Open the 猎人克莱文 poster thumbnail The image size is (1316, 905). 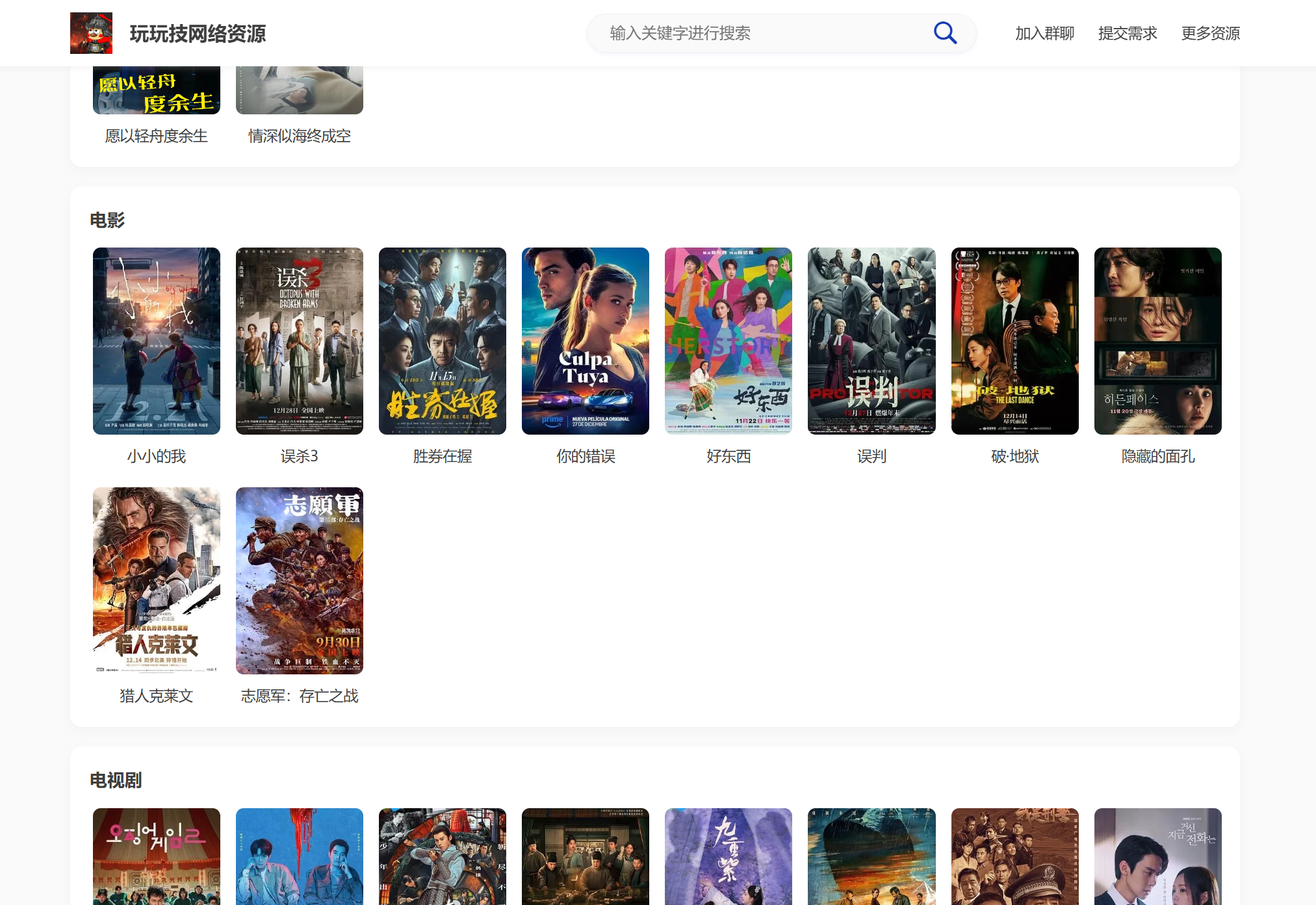pos(157,580)
